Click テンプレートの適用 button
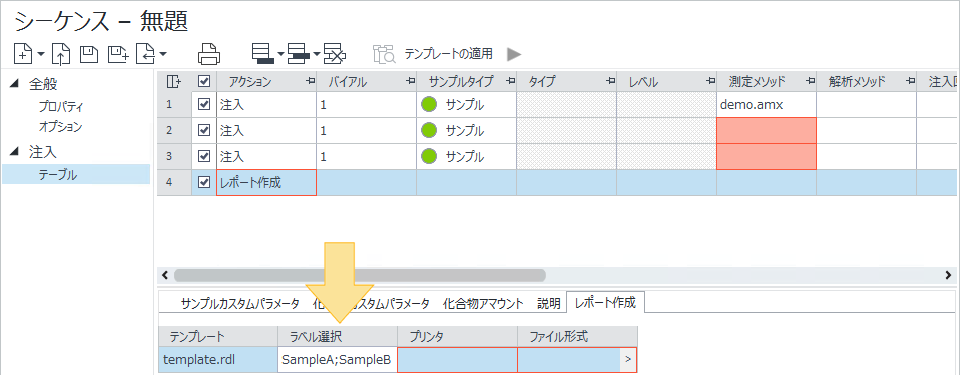 448,54
